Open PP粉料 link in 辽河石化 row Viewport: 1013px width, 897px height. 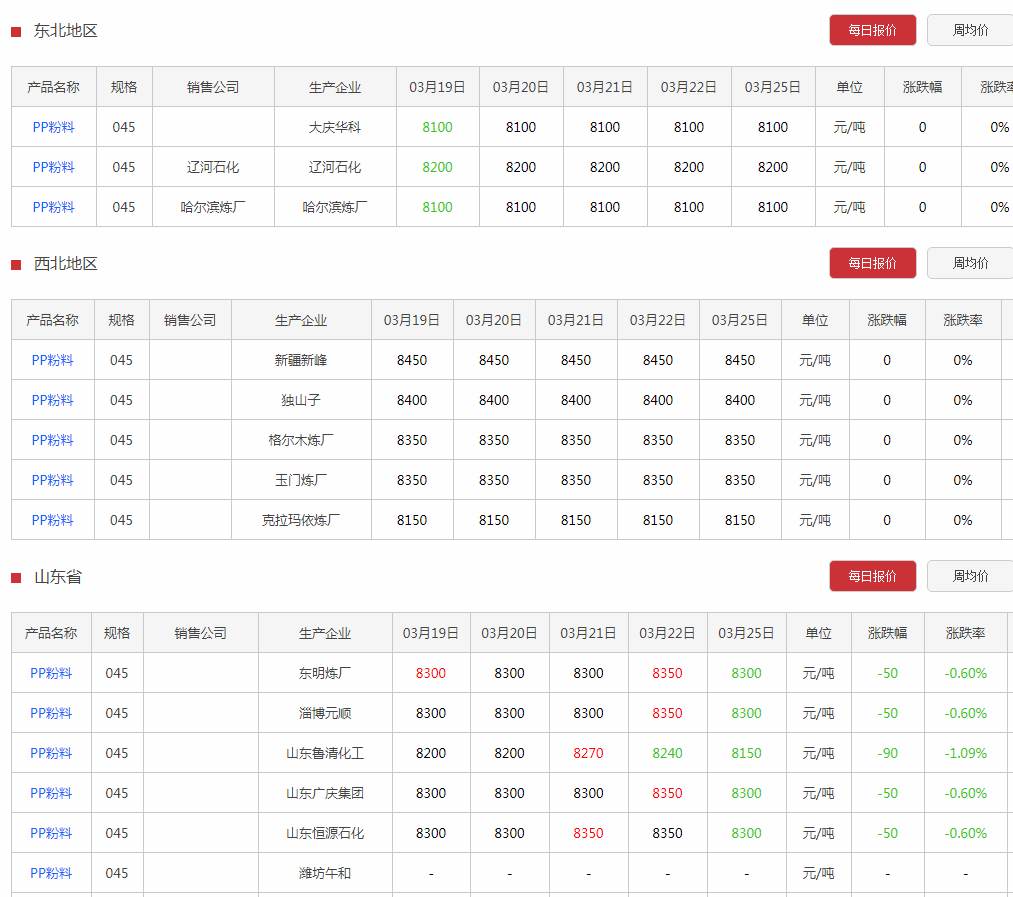click(54, 167)
